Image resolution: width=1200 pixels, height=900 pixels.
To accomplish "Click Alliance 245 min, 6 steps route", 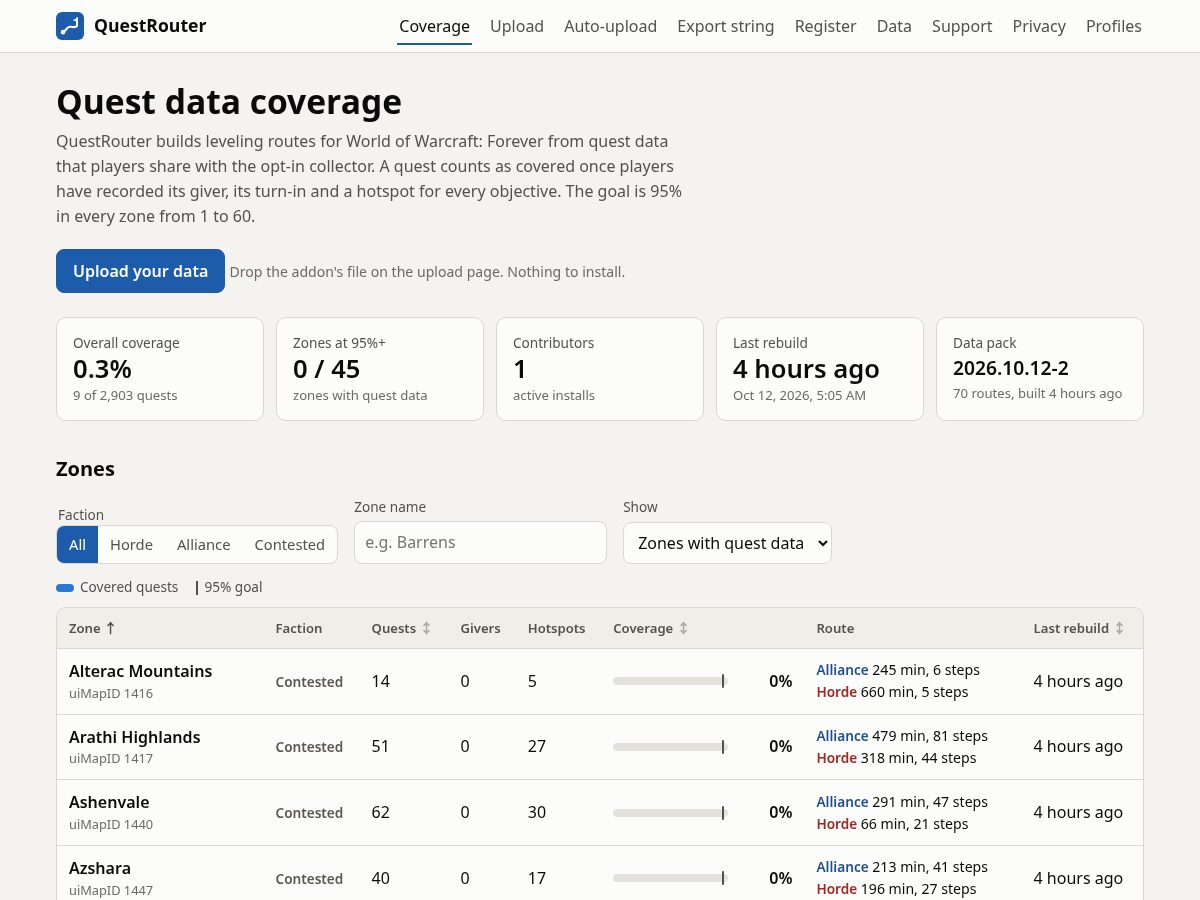I will (x=898, y=670).
